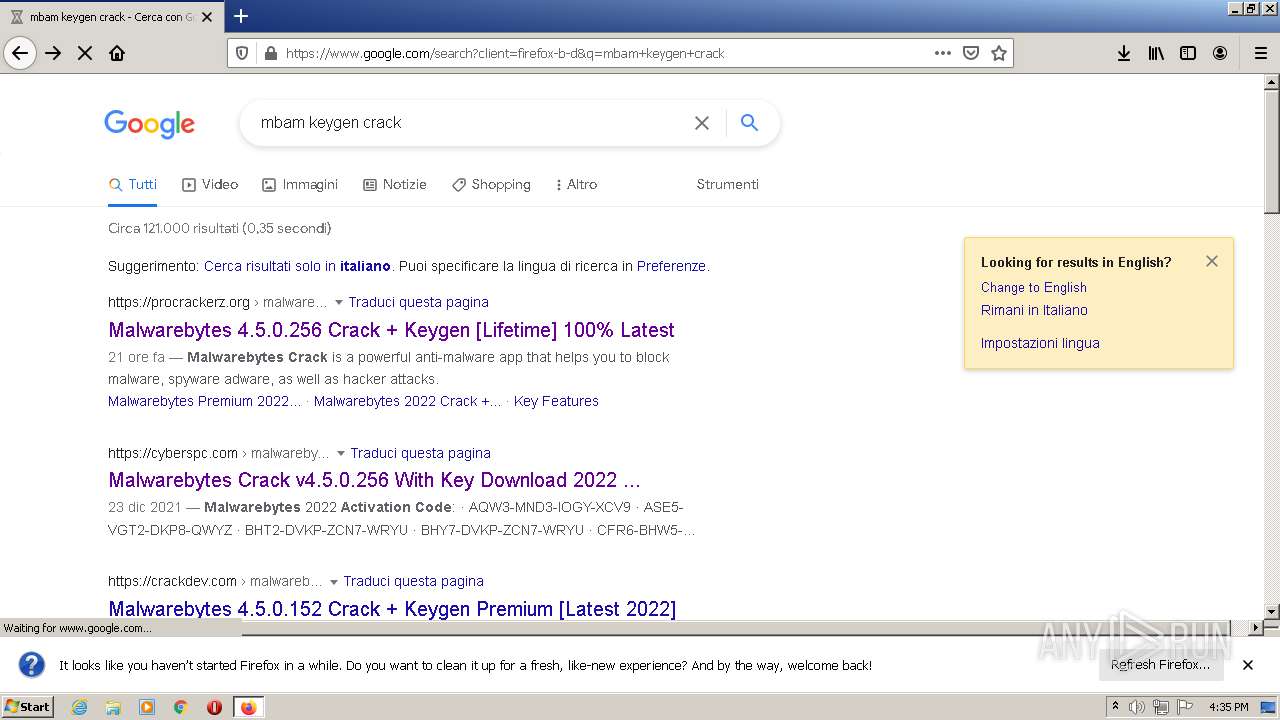
Task: Expand options arrow for cyberspc.com result
Action: 340,454
